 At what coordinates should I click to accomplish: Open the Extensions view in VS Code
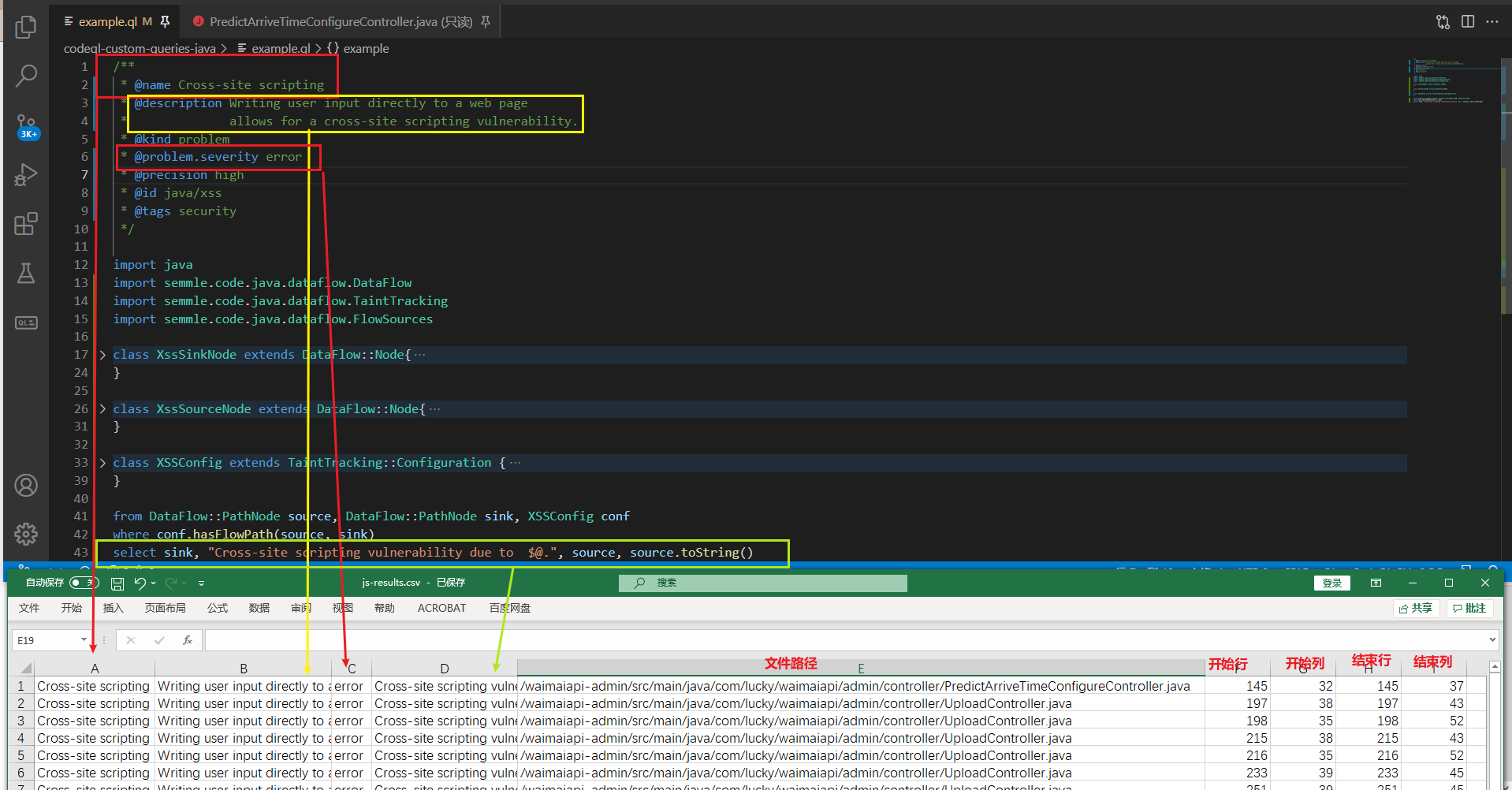click(26, 224)
